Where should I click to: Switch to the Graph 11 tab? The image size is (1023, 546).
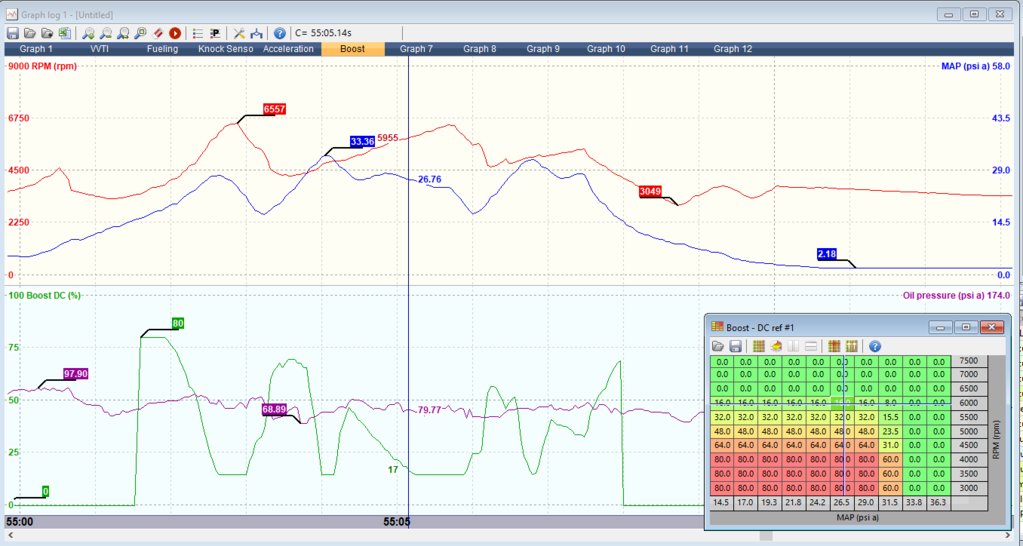[669, 49]
